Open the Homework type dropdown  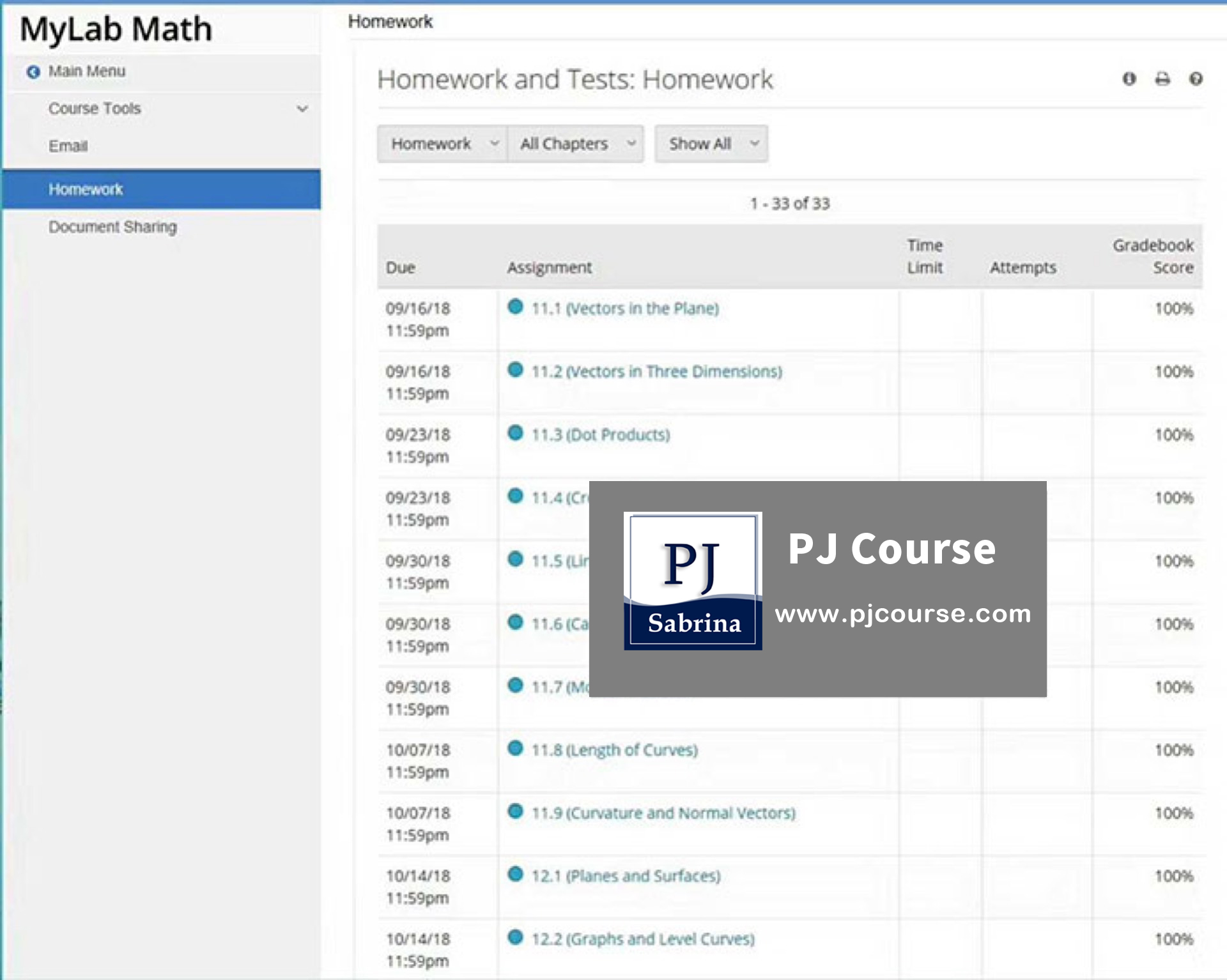(x=442, y=144)
